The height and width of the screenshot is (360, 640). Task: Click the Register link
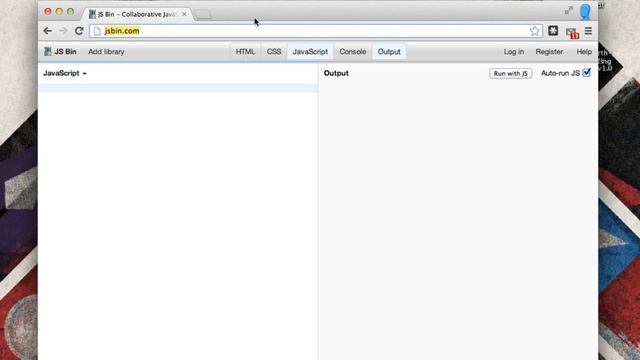click(549, 52)
